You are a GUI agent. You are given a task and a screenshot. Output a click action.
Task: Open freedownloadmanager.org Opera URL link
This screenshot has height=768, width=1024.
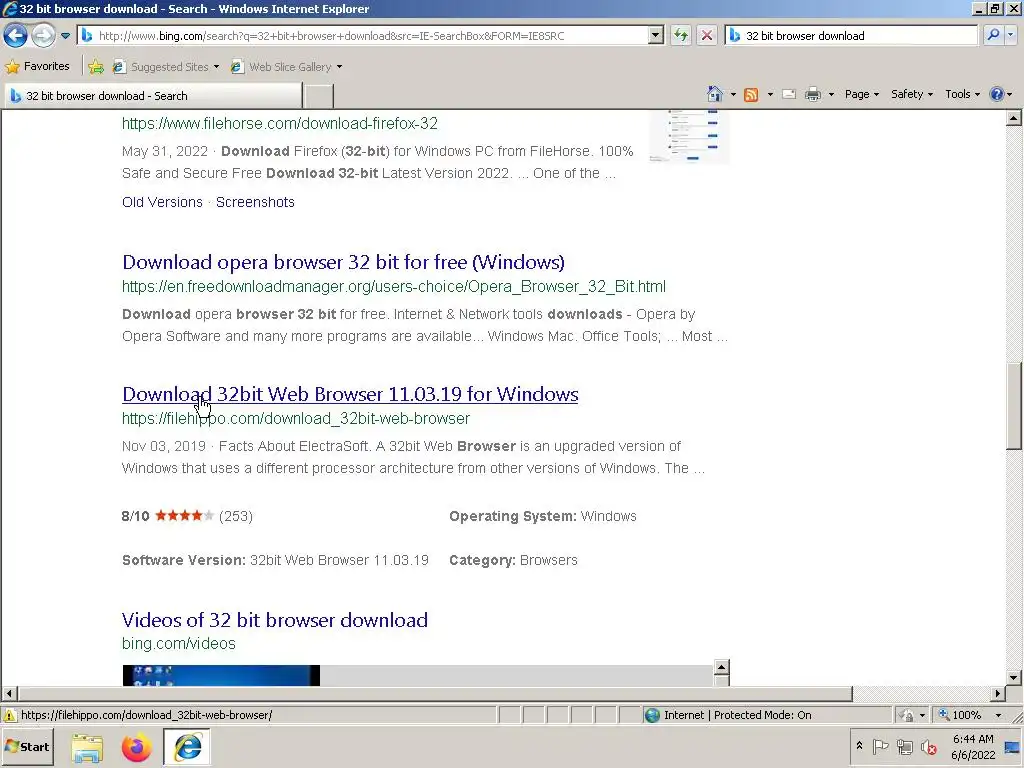coord(394,287)
